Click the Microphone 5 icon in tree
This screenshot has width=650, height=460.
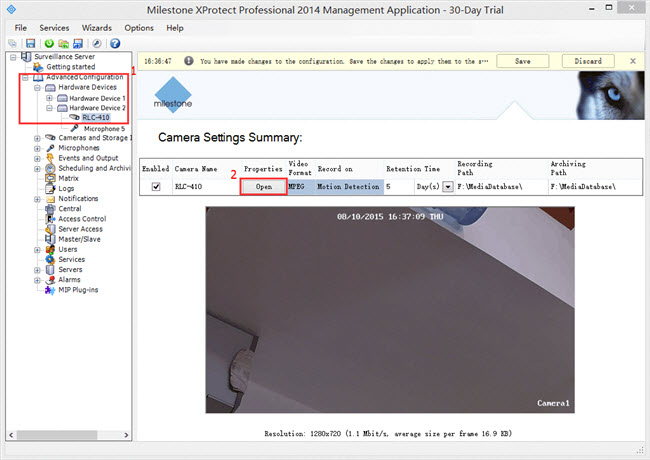75,128
